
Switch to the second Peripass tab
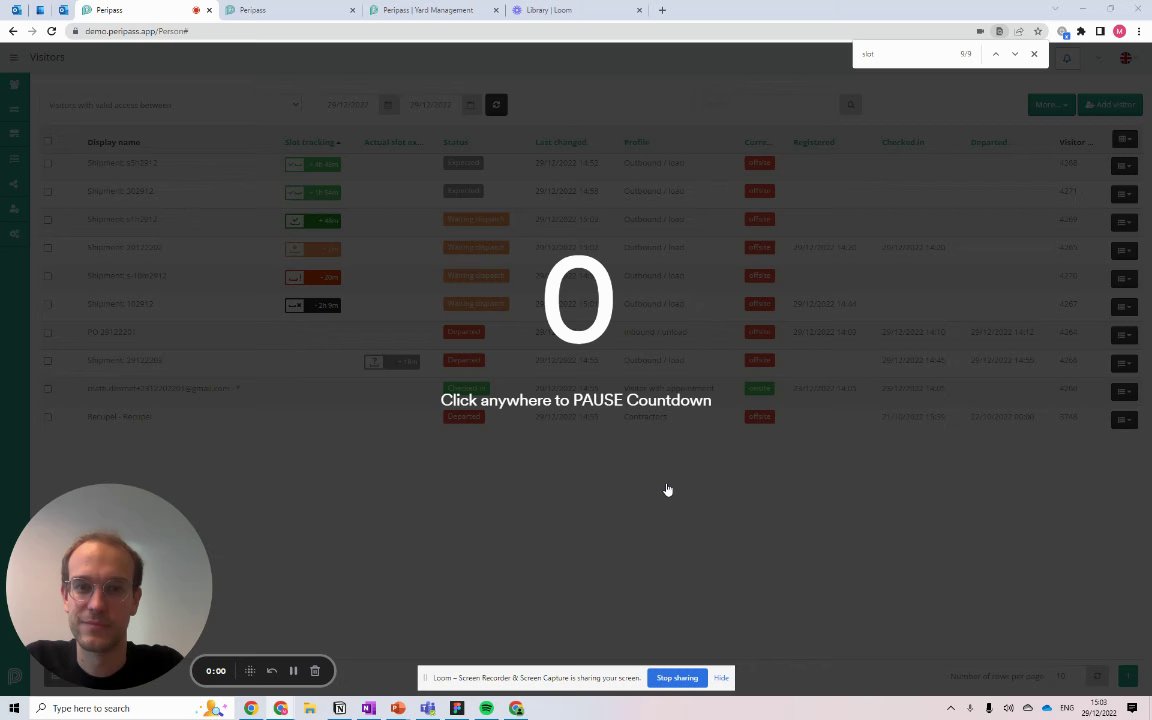click(289, 10)
